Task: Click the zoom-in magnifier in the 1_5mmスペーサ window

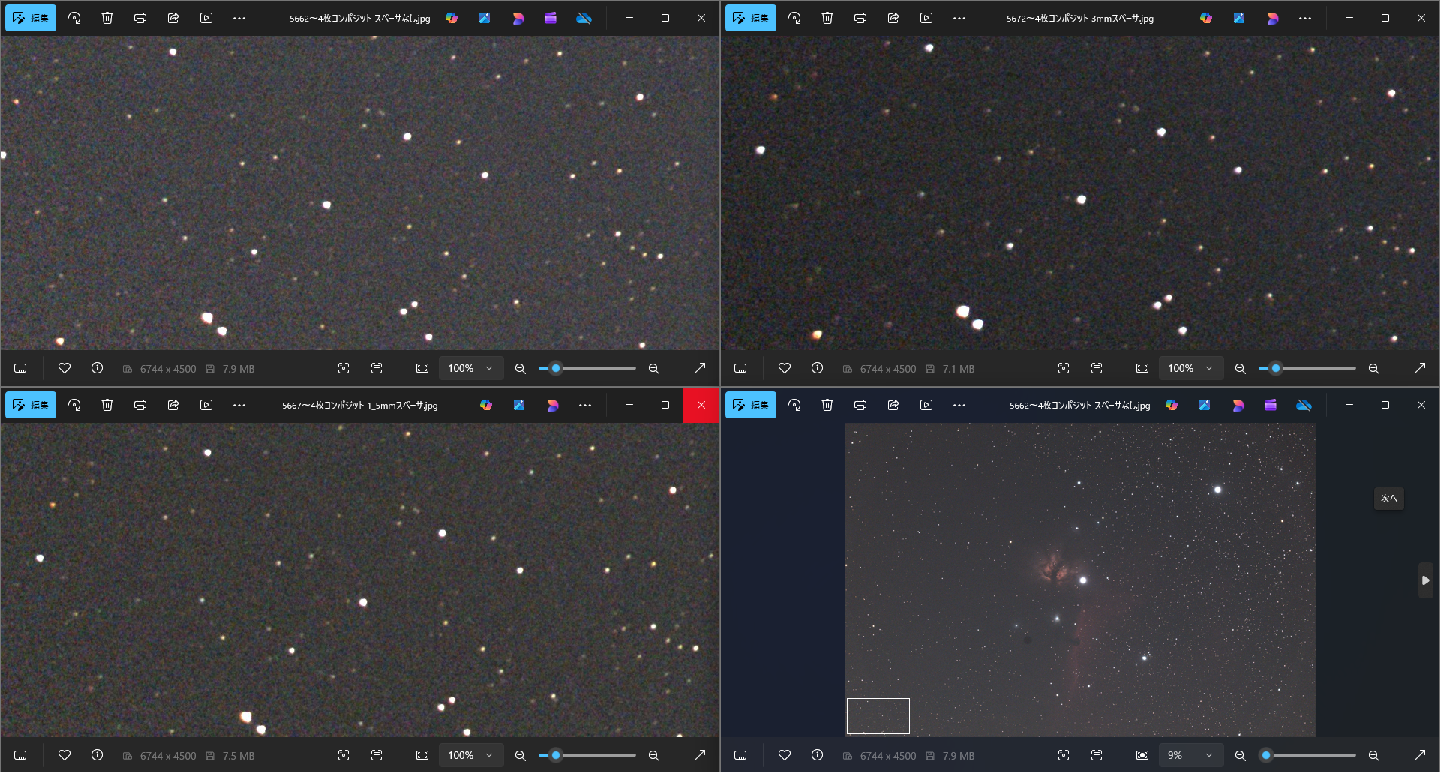Action: coord(653,755)
